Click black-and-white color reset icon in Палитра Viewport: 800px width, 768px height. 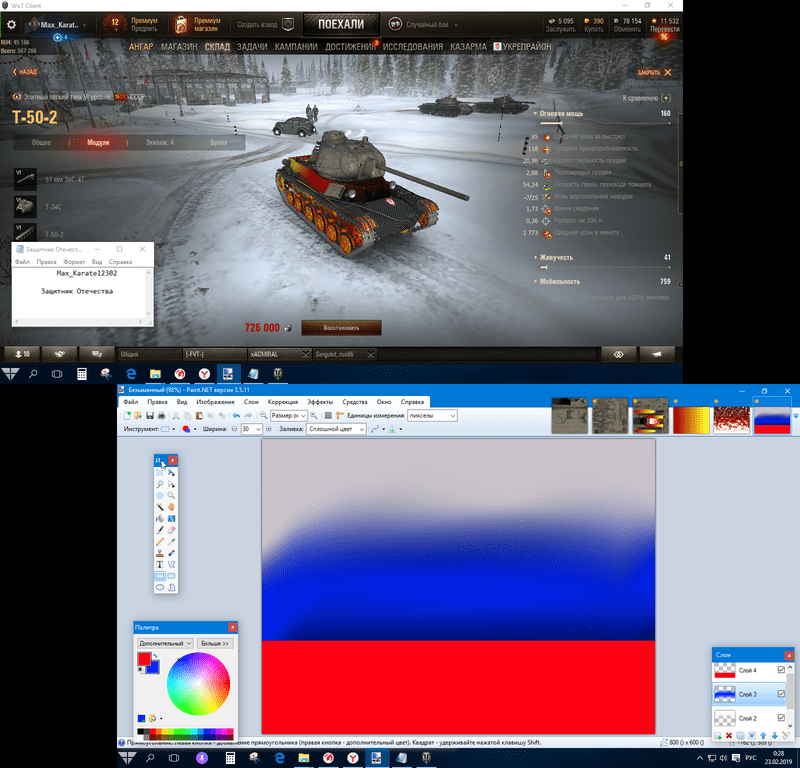coord(140,669)
